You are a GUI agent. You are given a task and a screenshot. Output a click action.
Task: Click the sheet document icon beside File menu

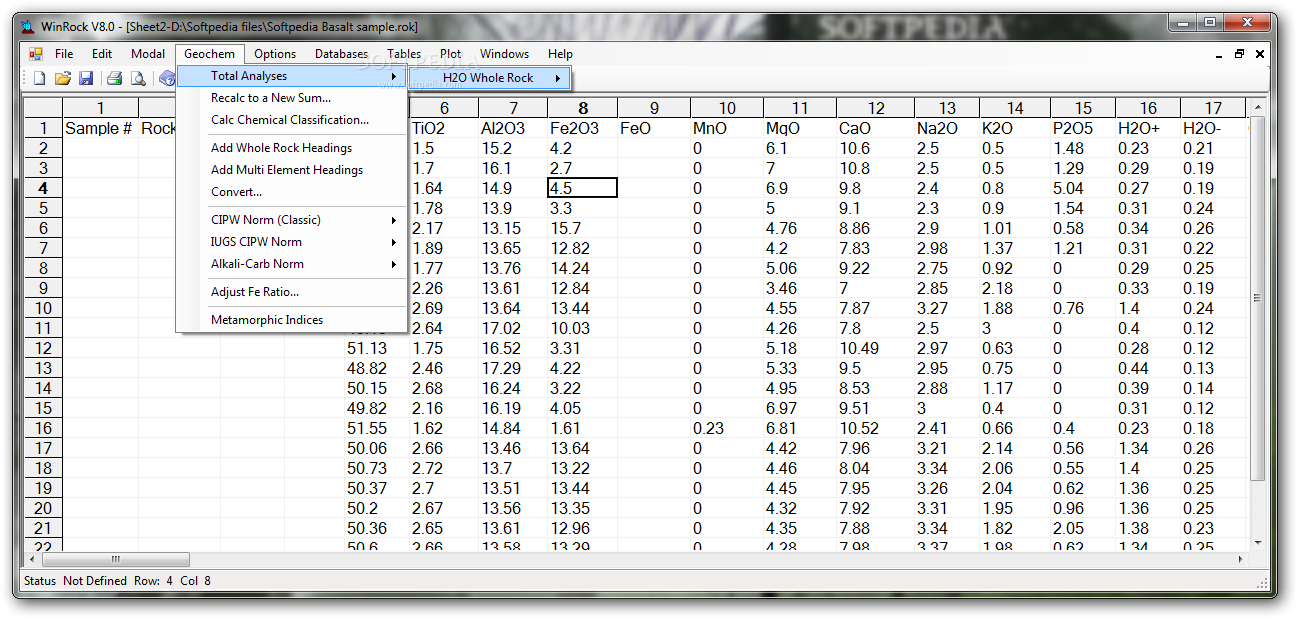tap(36, 54)
